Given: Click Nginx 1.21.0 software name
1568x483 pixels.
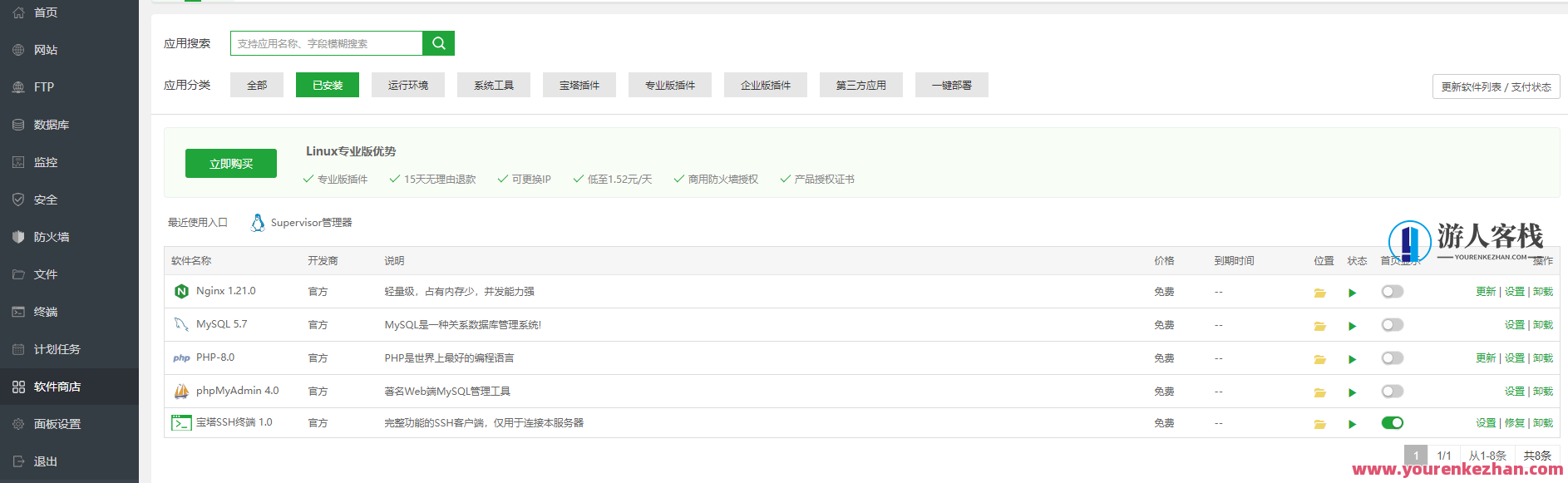Looking at the screenshot, I should coord(226,291).
